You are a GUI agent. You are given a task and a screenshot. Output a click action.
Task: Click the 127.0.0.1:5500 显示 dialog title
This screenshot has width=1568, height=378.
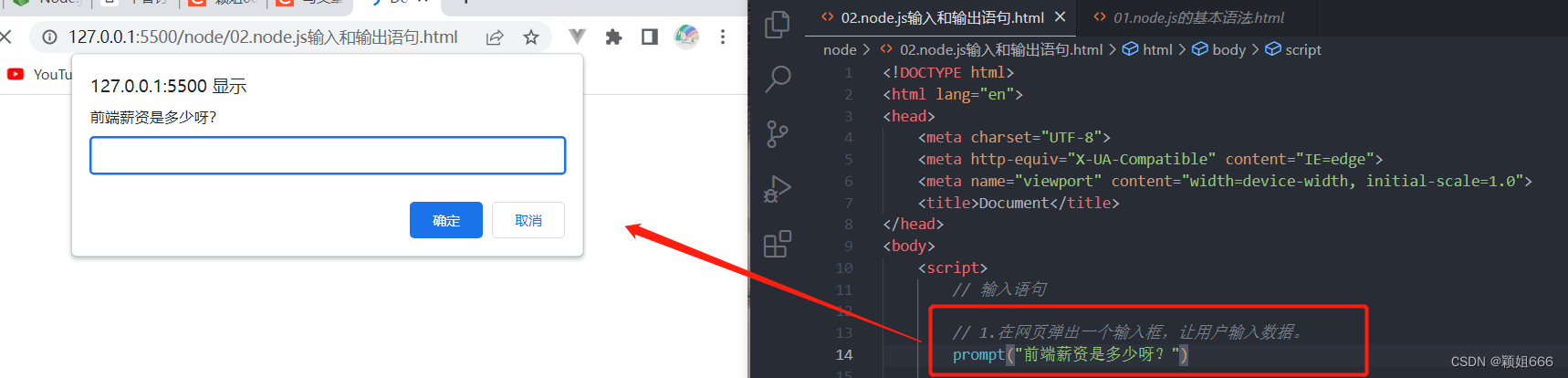(169, 87)
